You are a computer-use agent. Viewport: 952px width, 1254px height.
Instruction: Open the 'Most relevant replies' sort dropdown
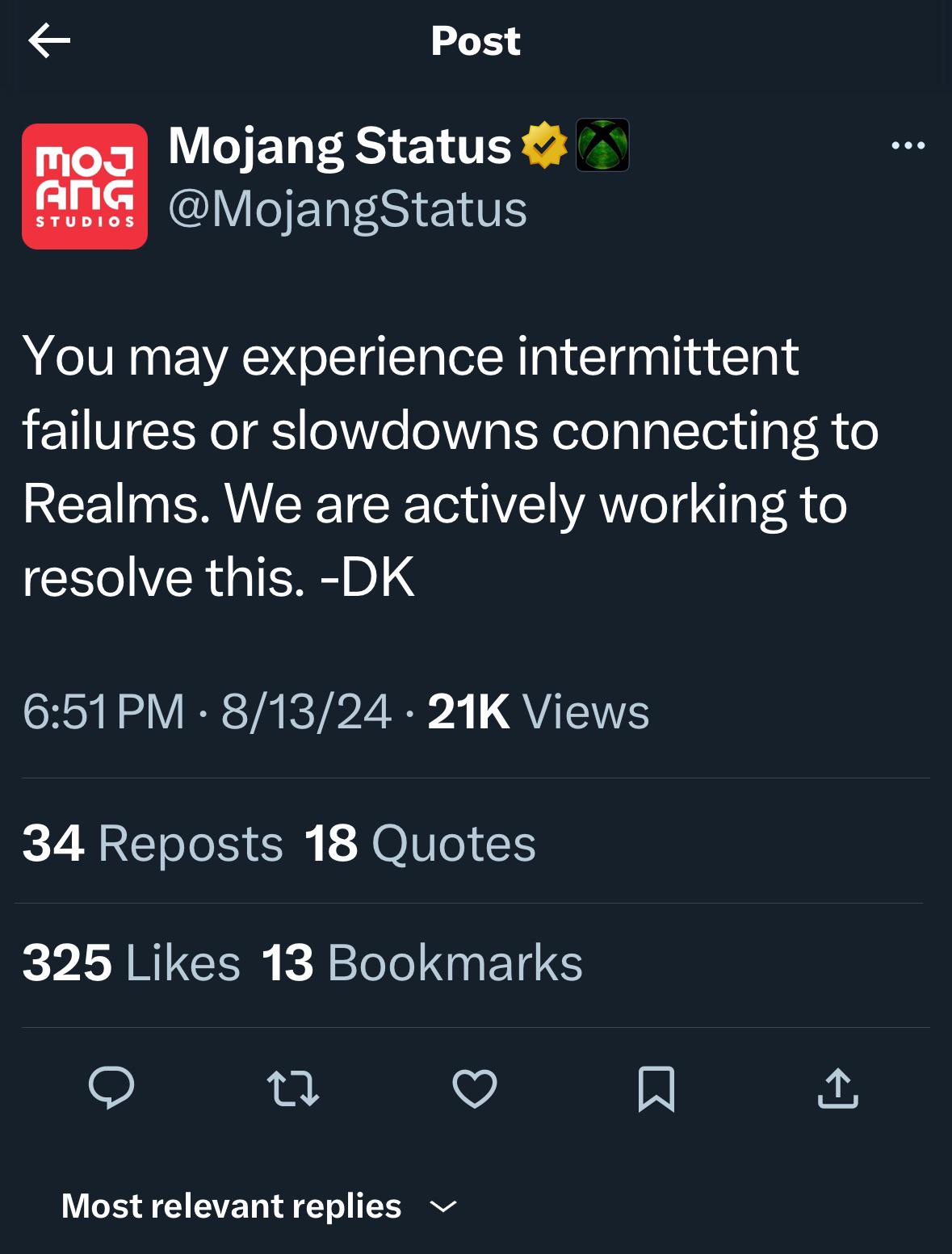[x=233, y=1205]
